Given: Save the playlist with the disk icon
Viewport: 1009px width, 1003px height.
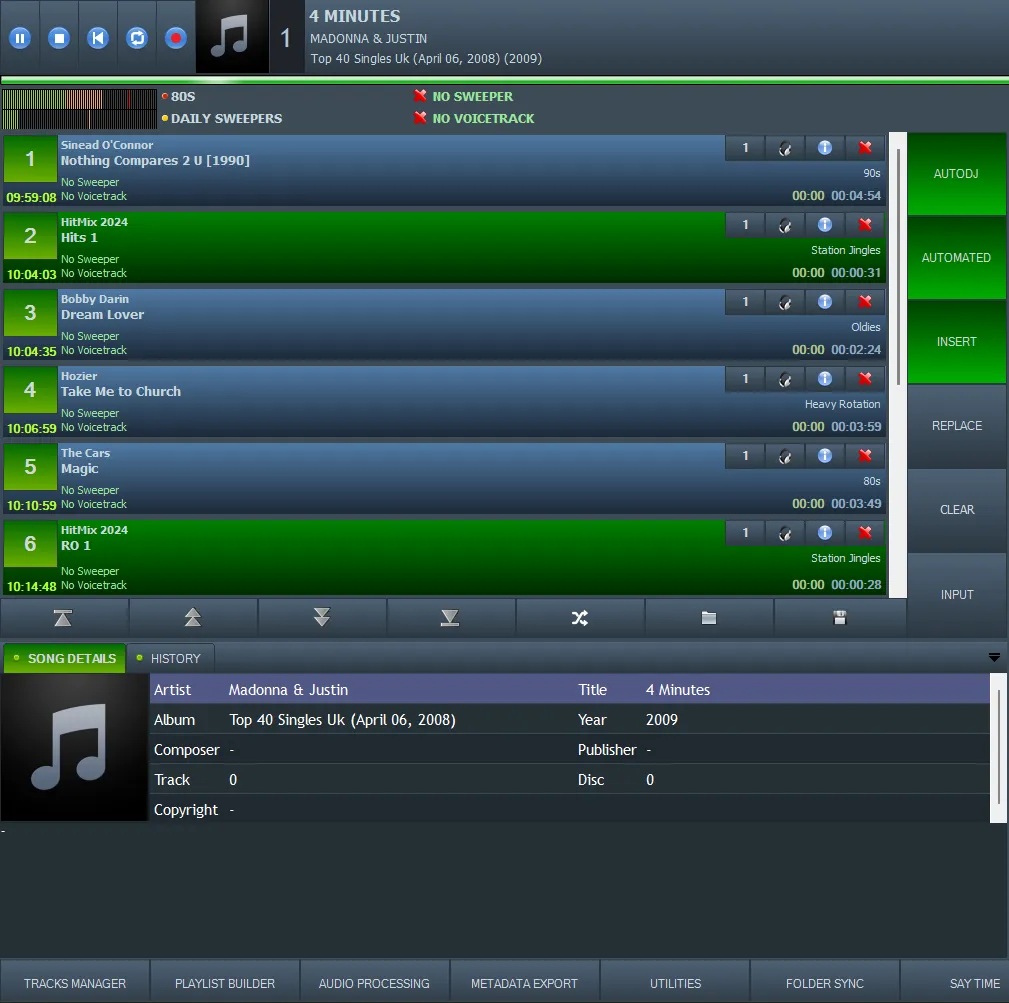Looking at the screenshot, I should click(x=840, y=618).
